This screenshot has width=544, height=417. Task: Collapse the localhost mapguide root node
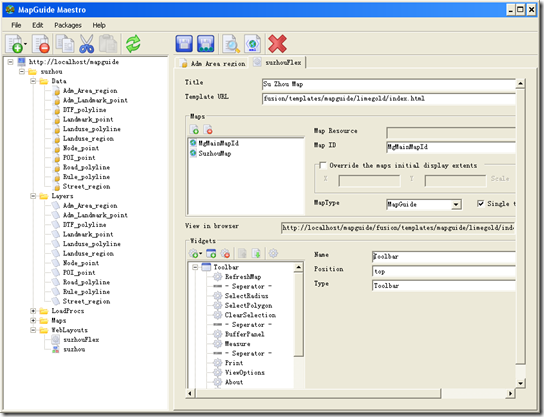point(10,62)
